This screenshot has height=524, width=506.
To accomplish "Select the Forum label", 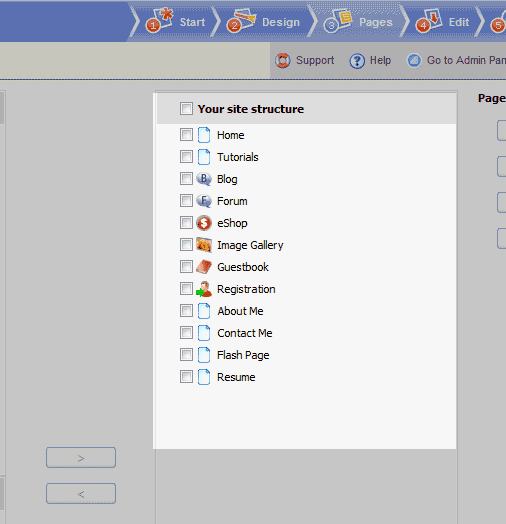I will 232,201.
